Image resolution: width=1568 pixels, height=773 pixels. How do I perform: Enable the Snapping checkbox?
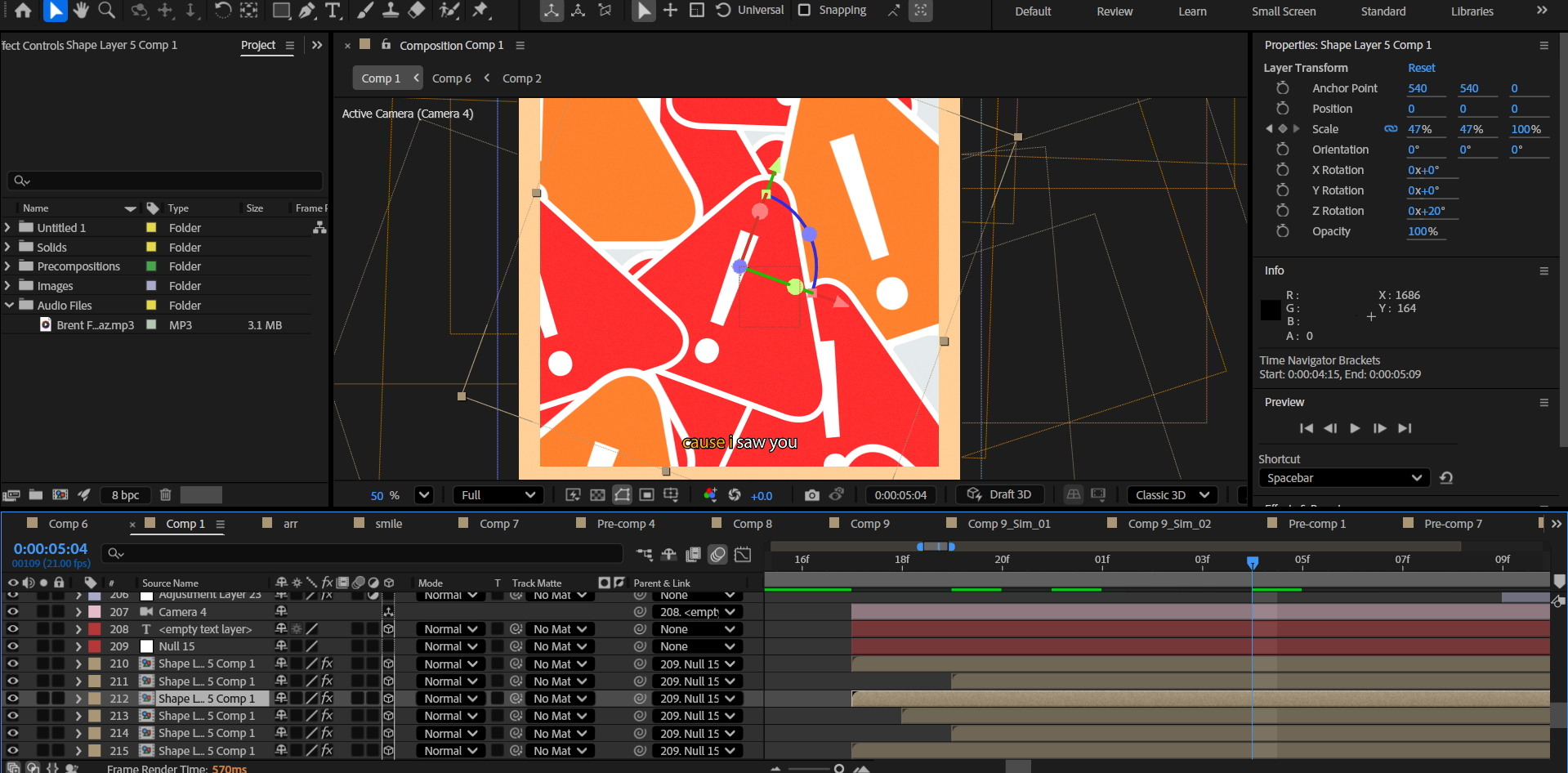tap(804, 11)
